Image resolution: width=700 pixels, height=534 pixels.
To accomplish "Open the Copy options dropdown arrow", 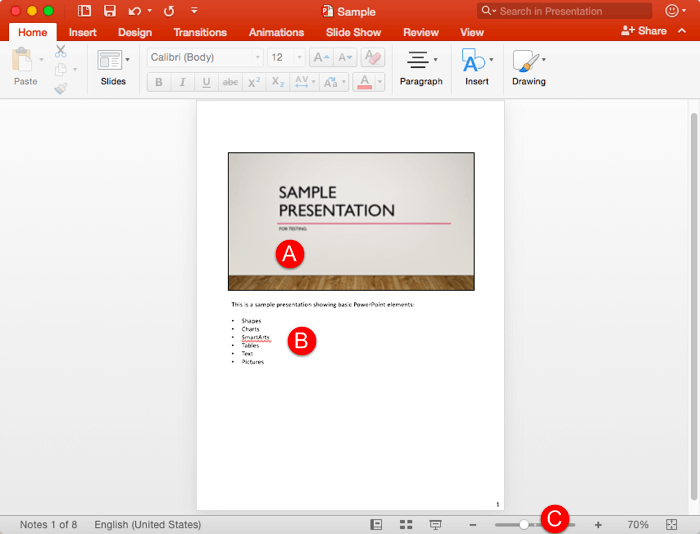I will (x=75, y=69).
